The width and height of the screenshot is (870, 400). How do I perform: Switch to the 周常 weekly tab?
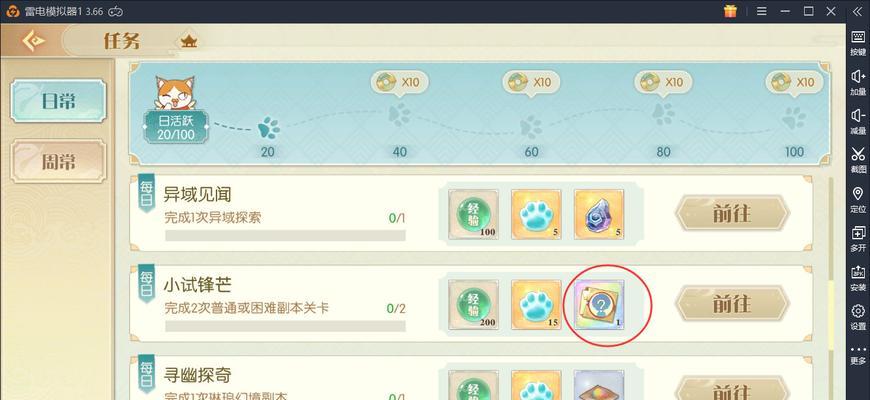pos(58,161)
